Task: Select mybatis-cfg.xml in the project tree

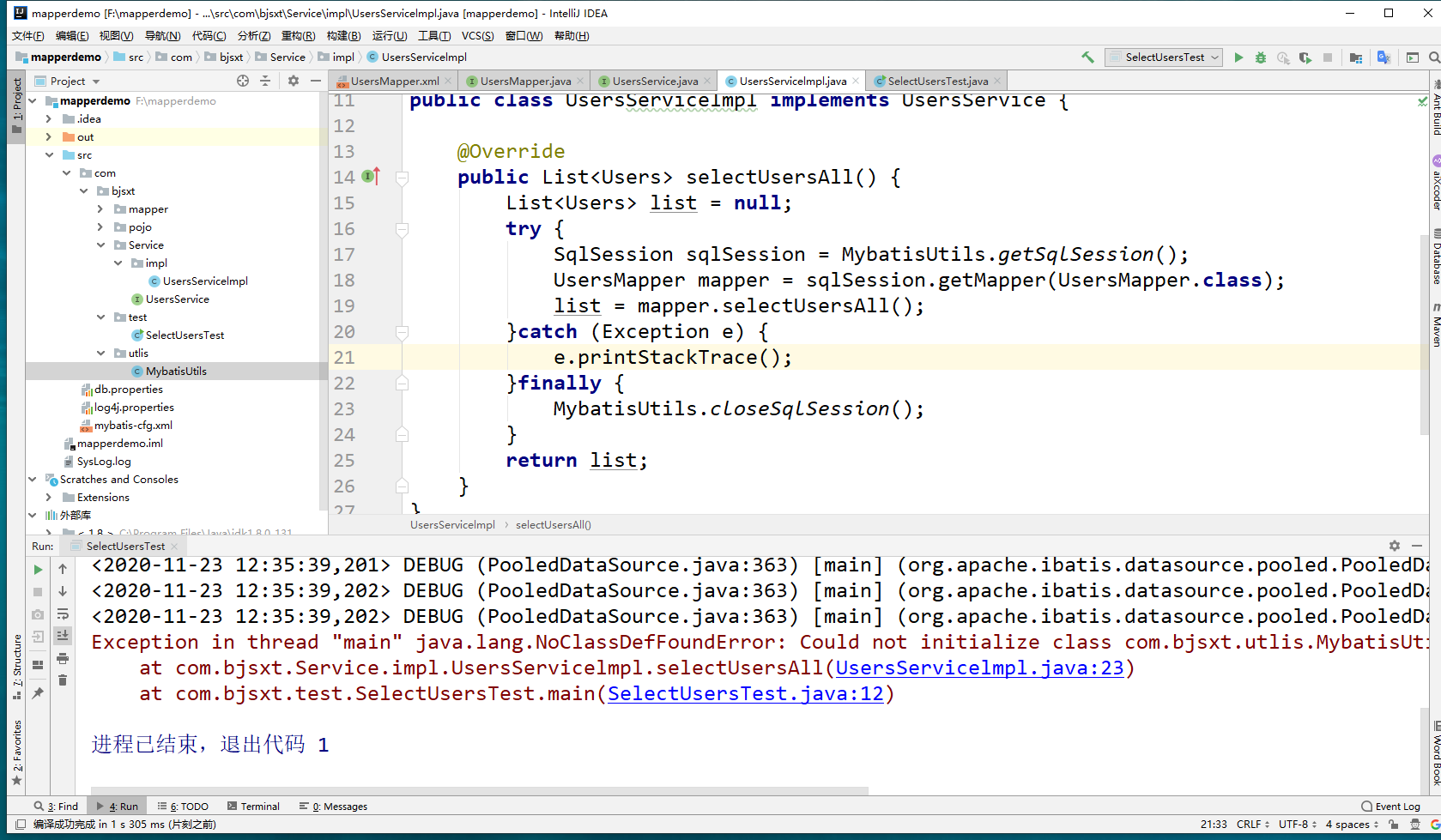Action: [133, 426]
